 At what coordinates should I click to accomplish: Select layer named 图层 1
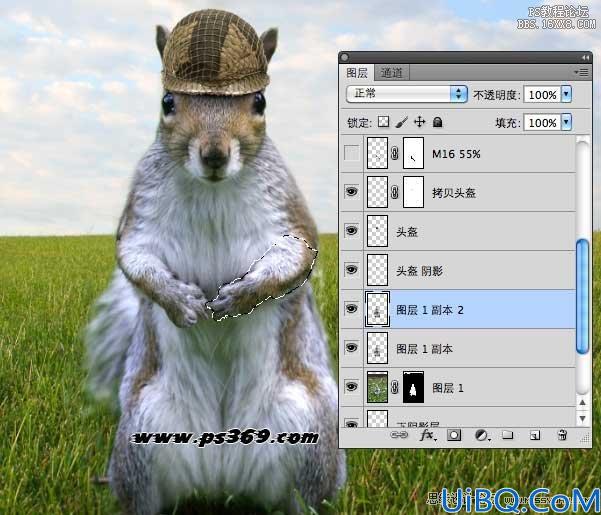pos(448,388)
